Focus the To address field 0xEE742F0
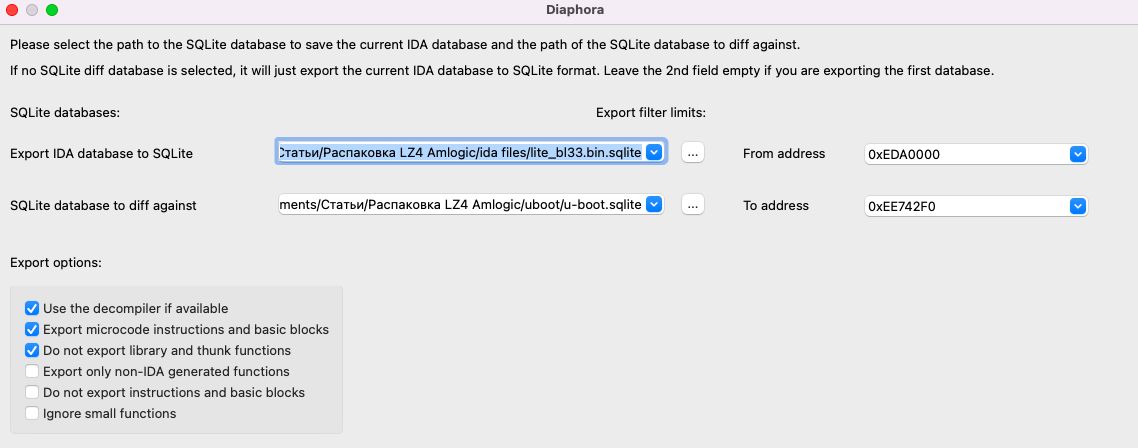 (x=967, y=206)
